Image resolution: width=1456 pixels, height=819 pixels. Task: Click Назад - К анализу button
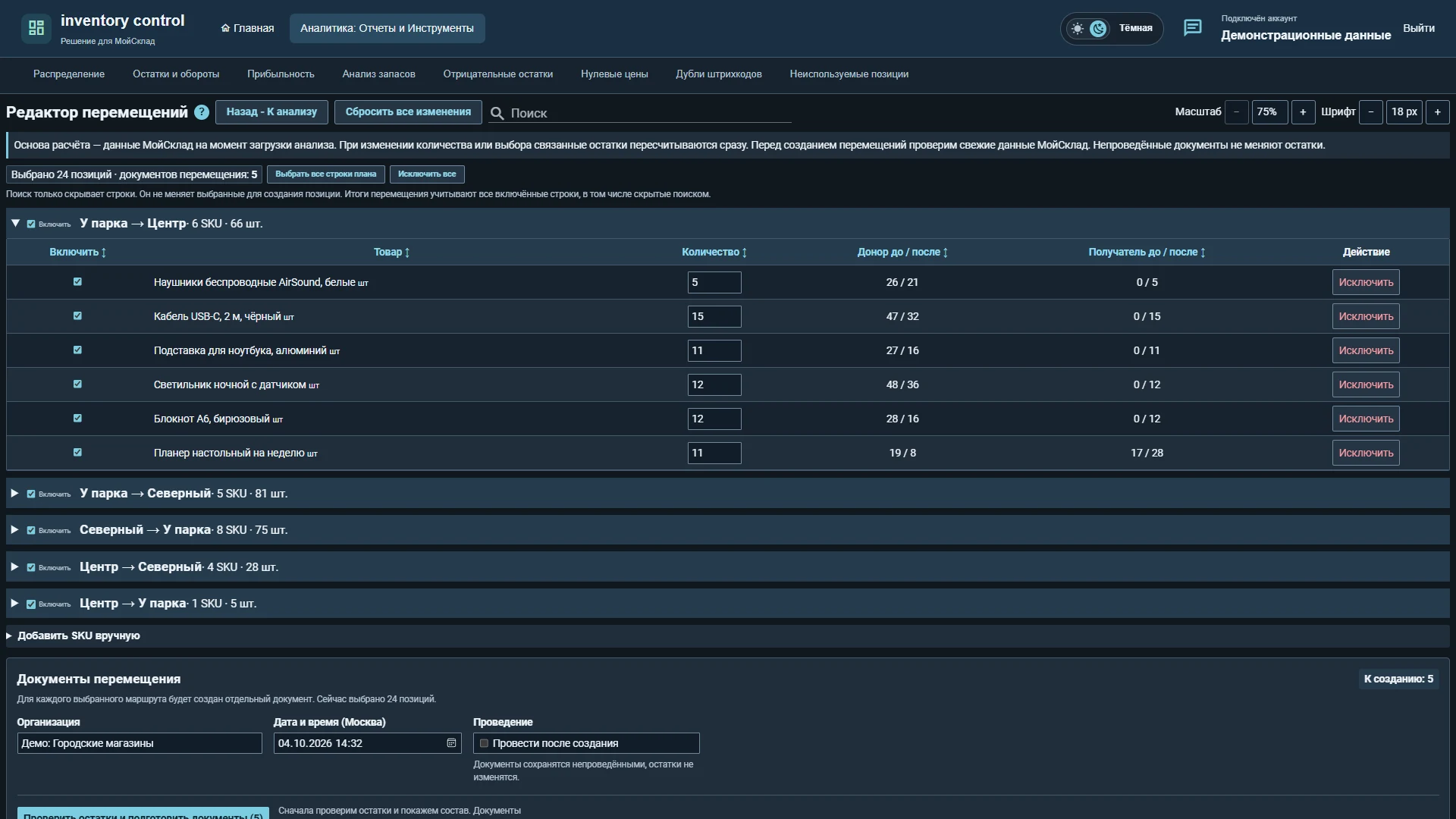(x=271, y=112)
